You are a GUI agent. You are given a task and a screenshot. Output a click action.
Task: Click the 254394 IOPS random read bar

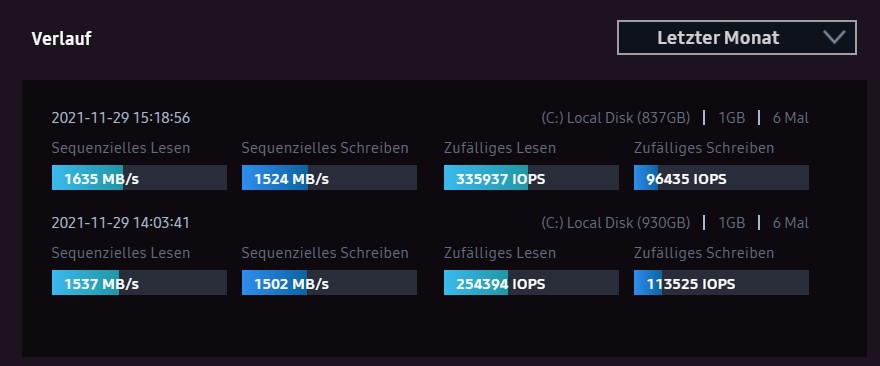[x=531, y=282]
